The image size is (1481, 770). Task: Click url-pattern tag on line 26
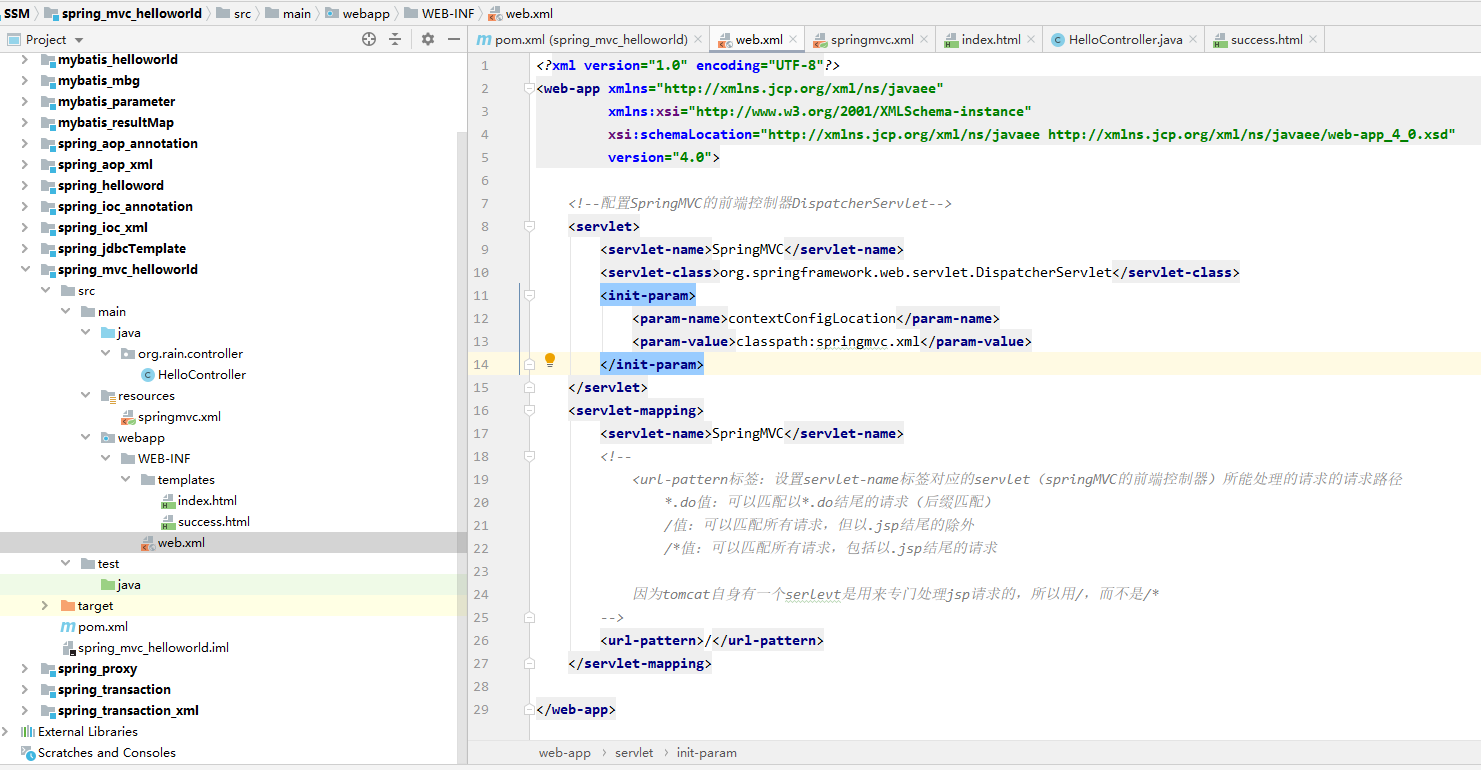652,640
